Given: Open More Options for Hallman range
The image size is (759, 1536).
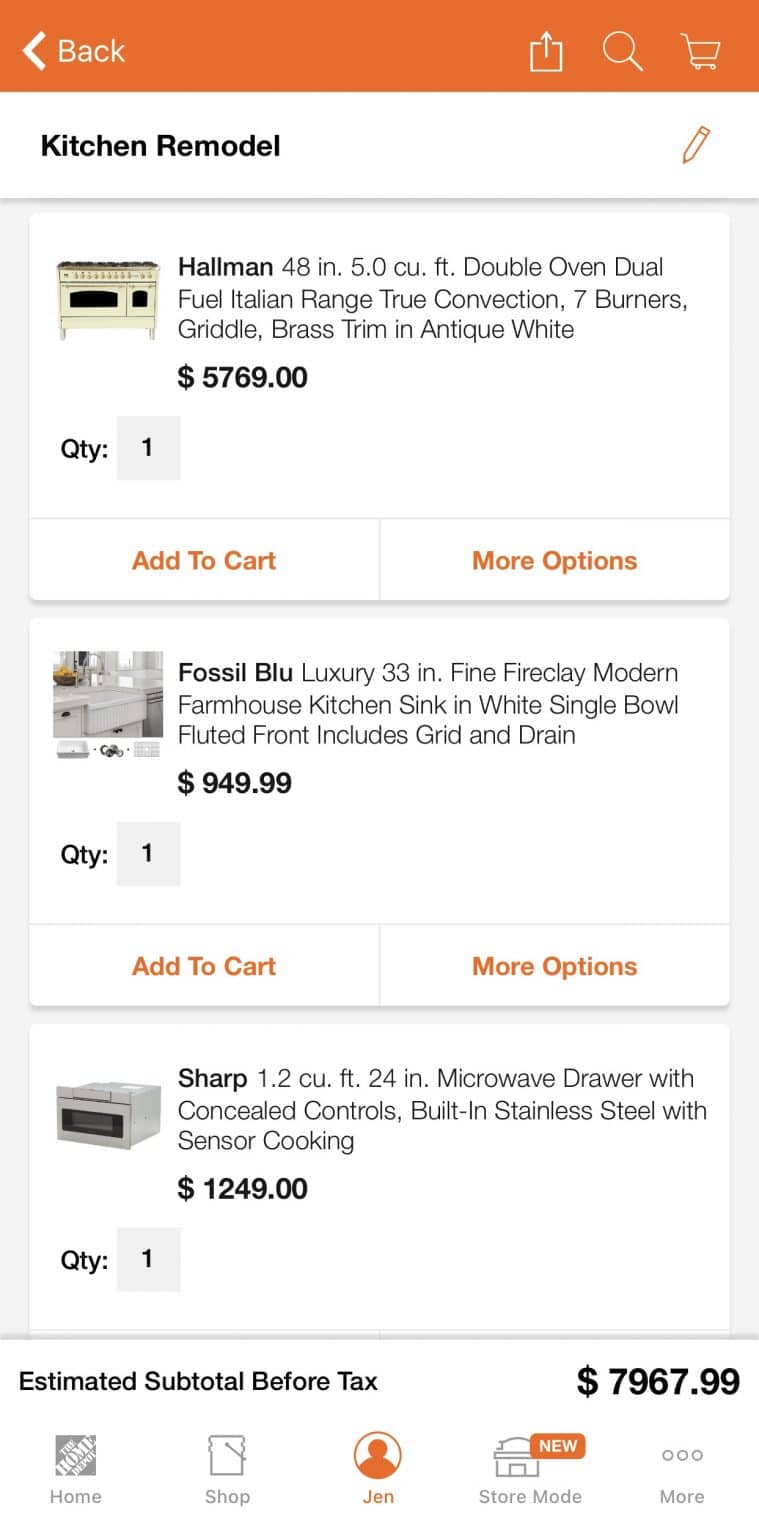Looking at the screenshot, I should (x=554, y=560).
